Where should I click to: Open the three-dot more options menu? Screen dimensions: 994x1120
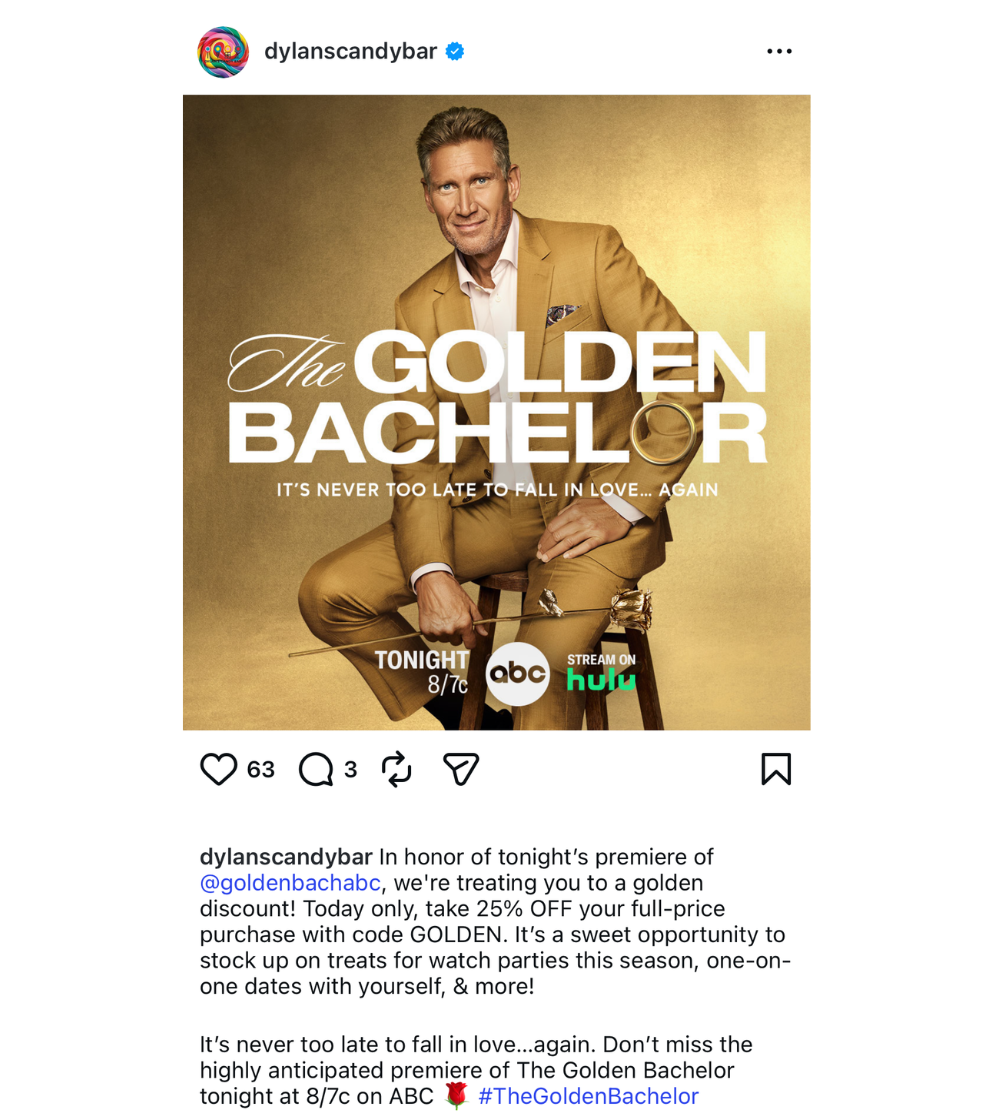coord(779,51)
